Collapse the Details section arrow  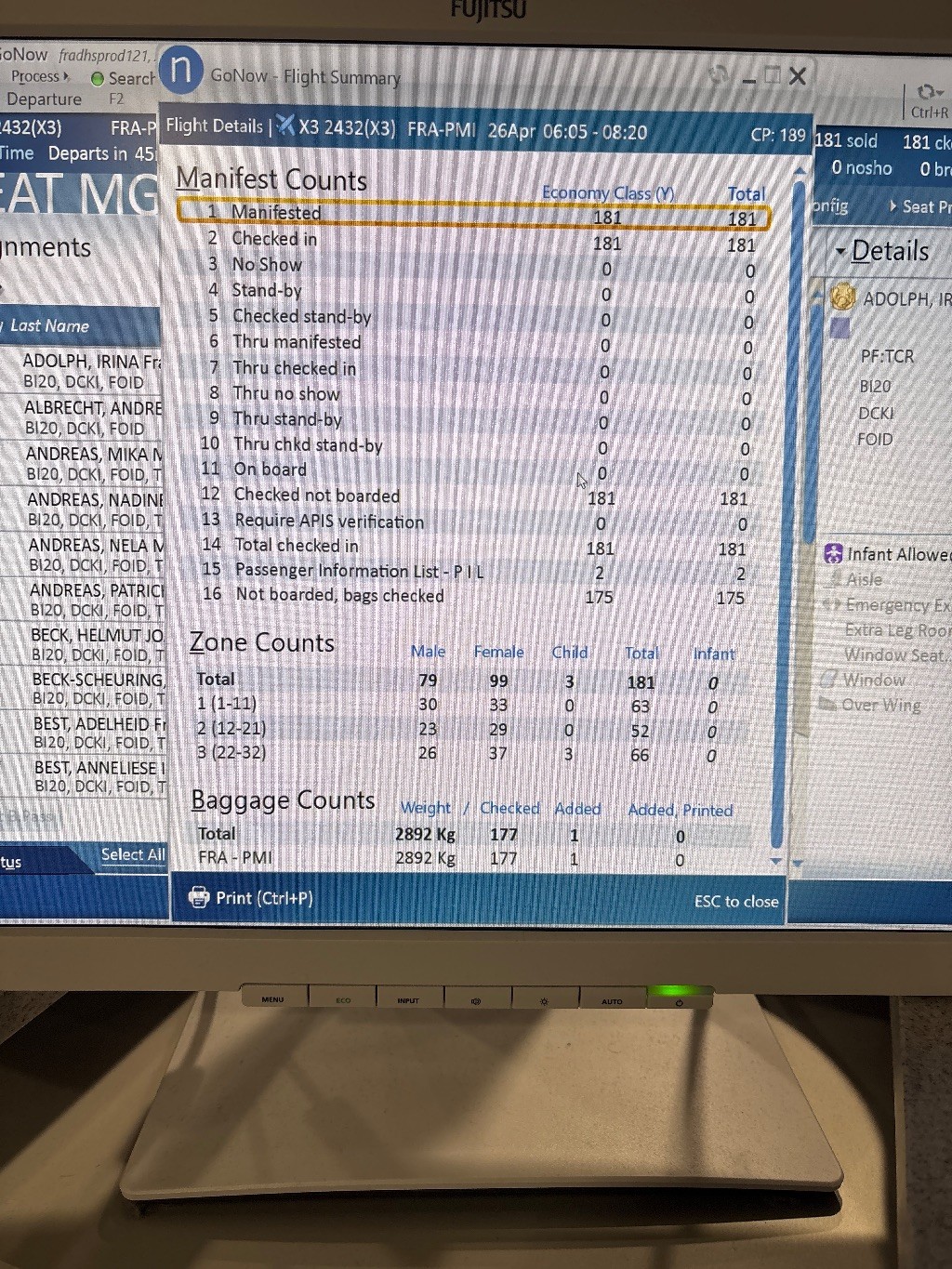(x=840, y=251)
